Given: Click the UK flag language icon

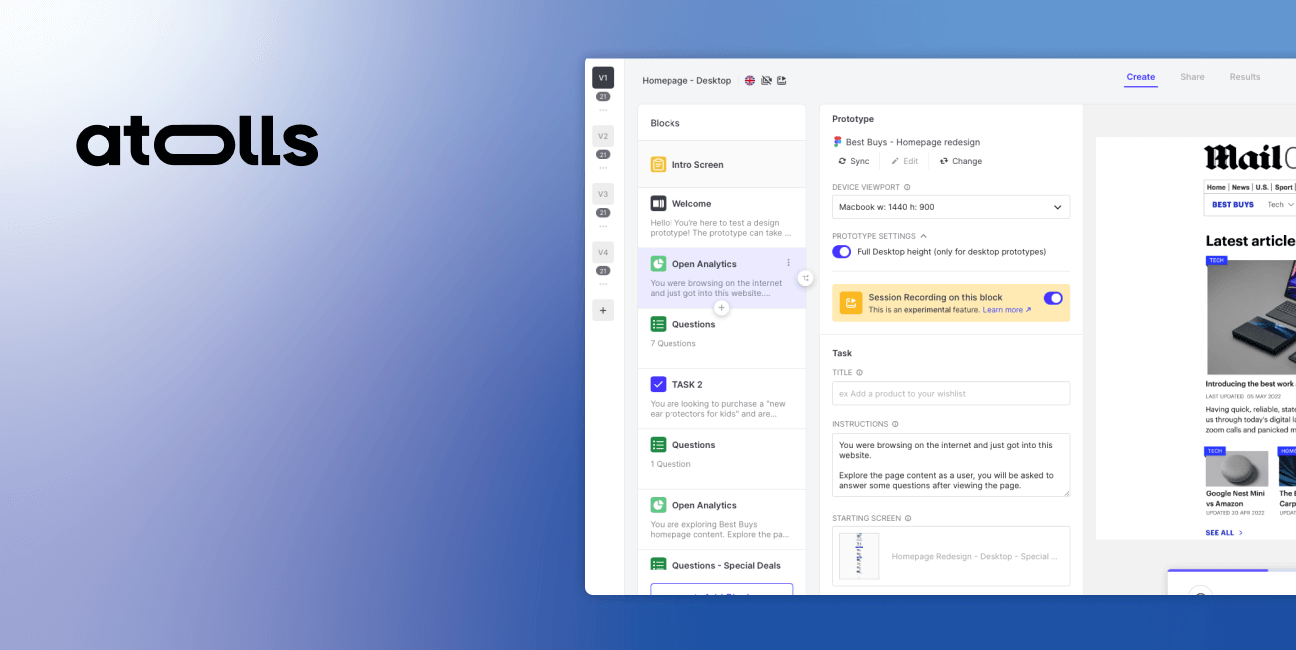Looking at the screenshot, I should (x=750, y=80).
